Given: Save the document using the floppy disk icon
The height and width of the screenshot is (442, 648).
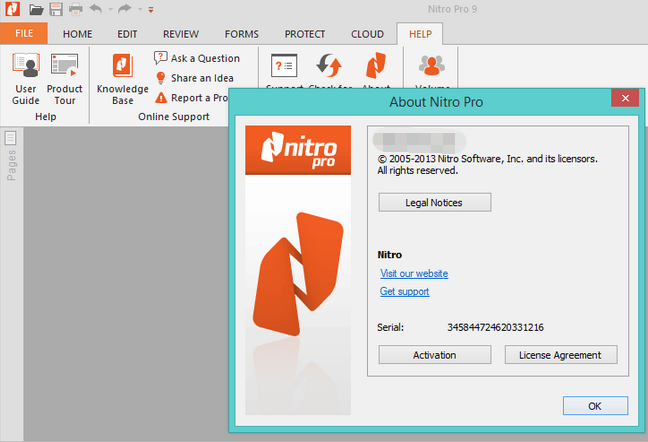Looking at the screenshot, I should 56,9.
